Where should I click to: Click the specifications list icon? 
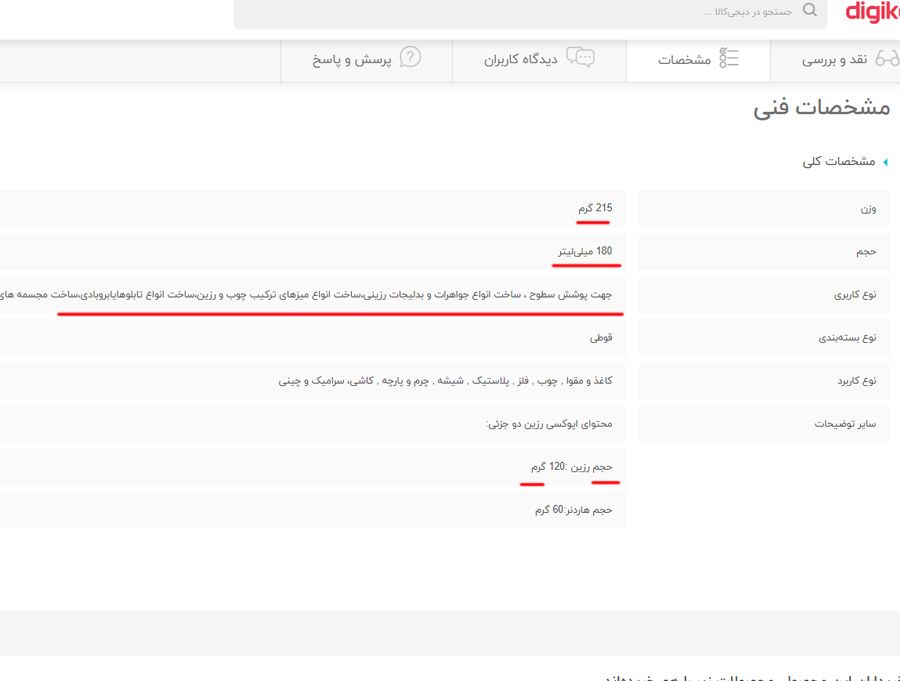(x=729, y=58)
